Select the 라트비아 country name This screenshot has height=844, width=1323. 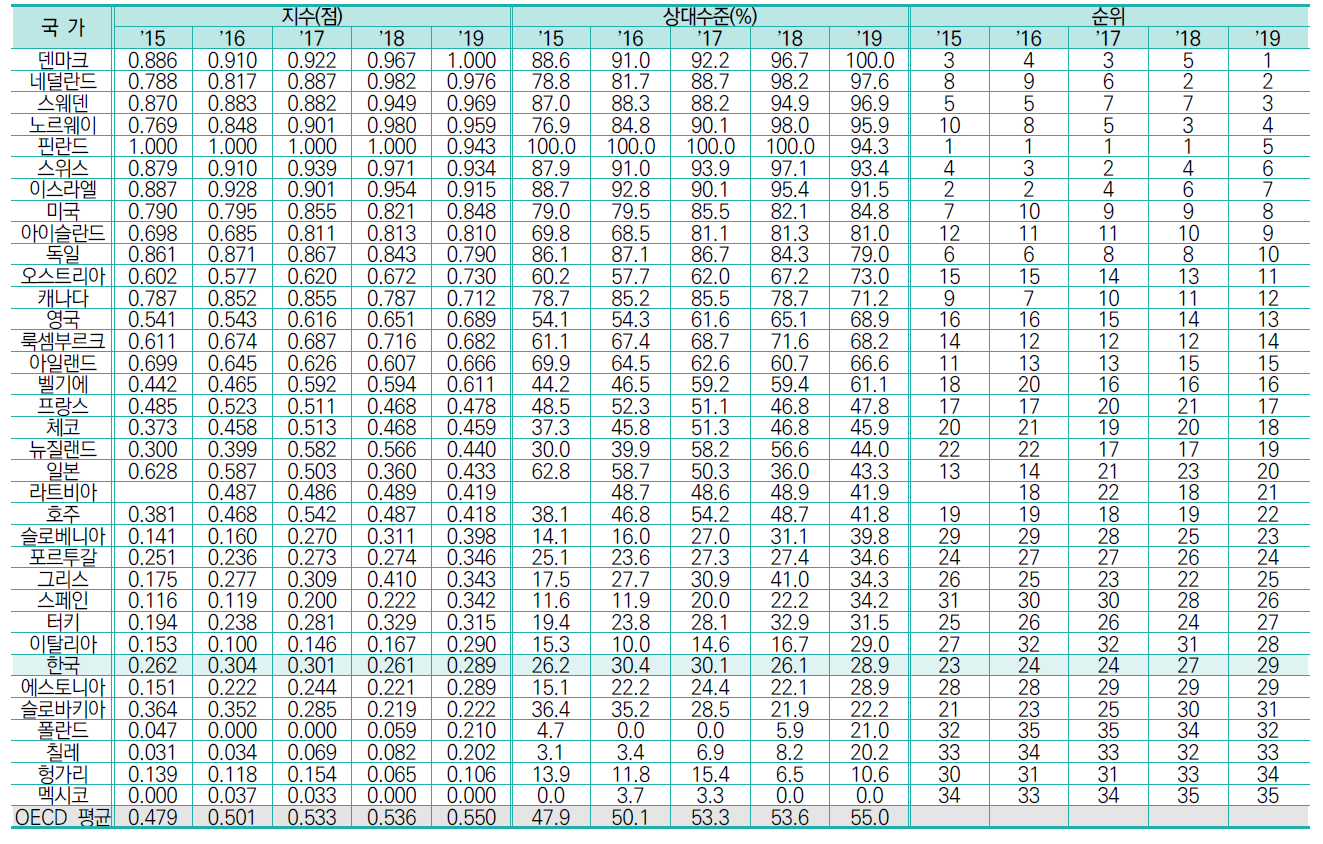(62, 491)
